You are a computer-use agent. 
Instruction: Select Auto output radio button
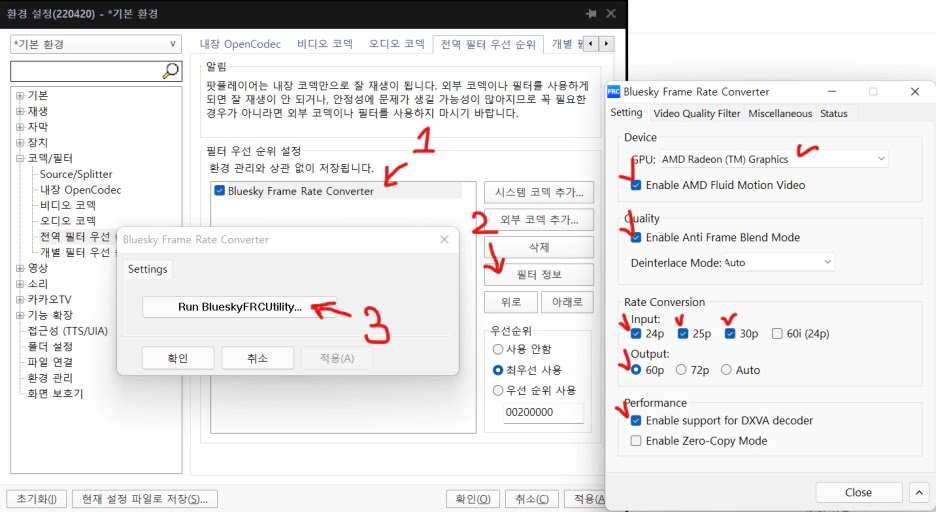pyautogui.click(x=726, y=370)
